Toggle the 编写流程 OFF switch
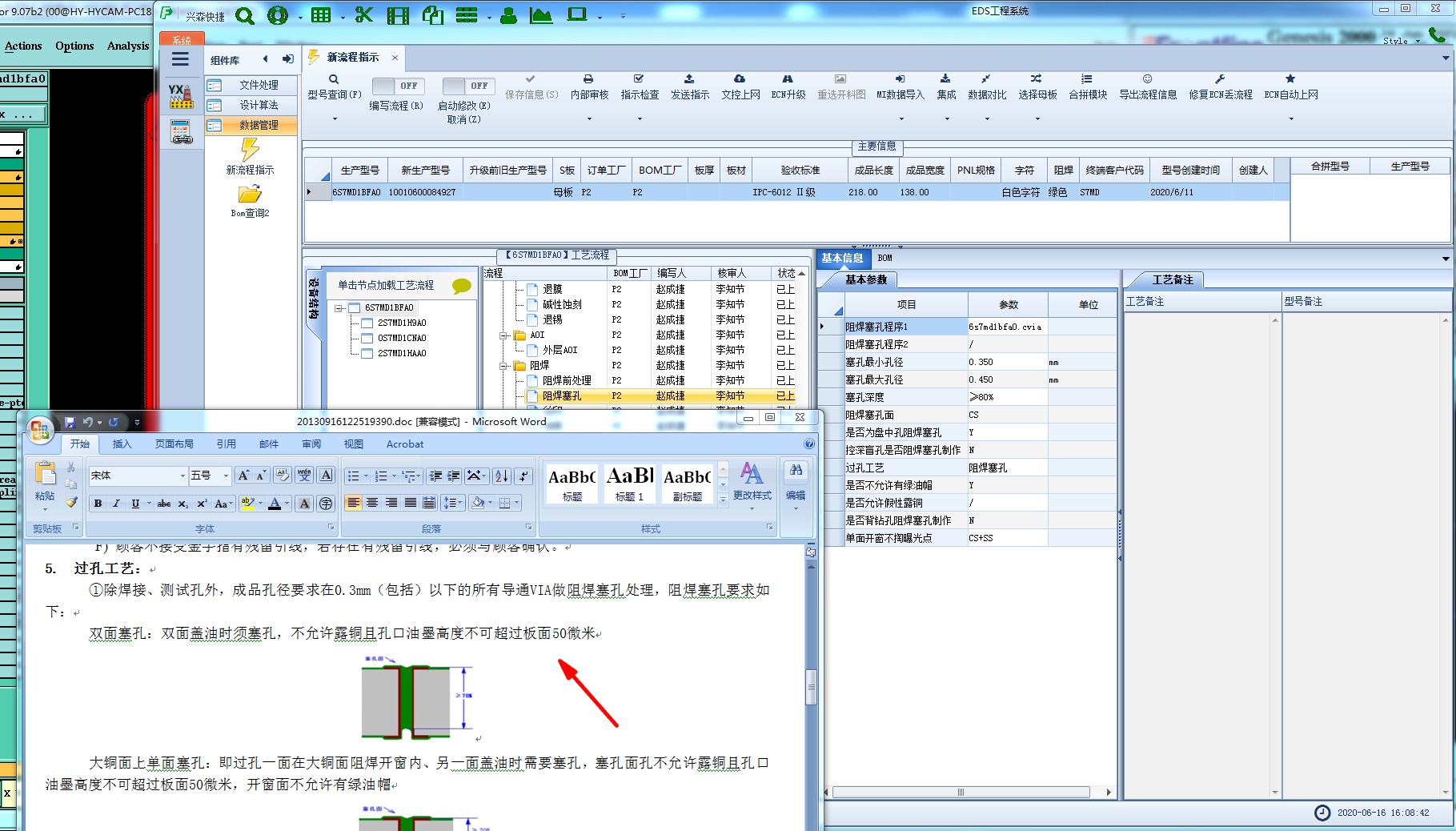 pyautogui.click(x=397, y=86)
